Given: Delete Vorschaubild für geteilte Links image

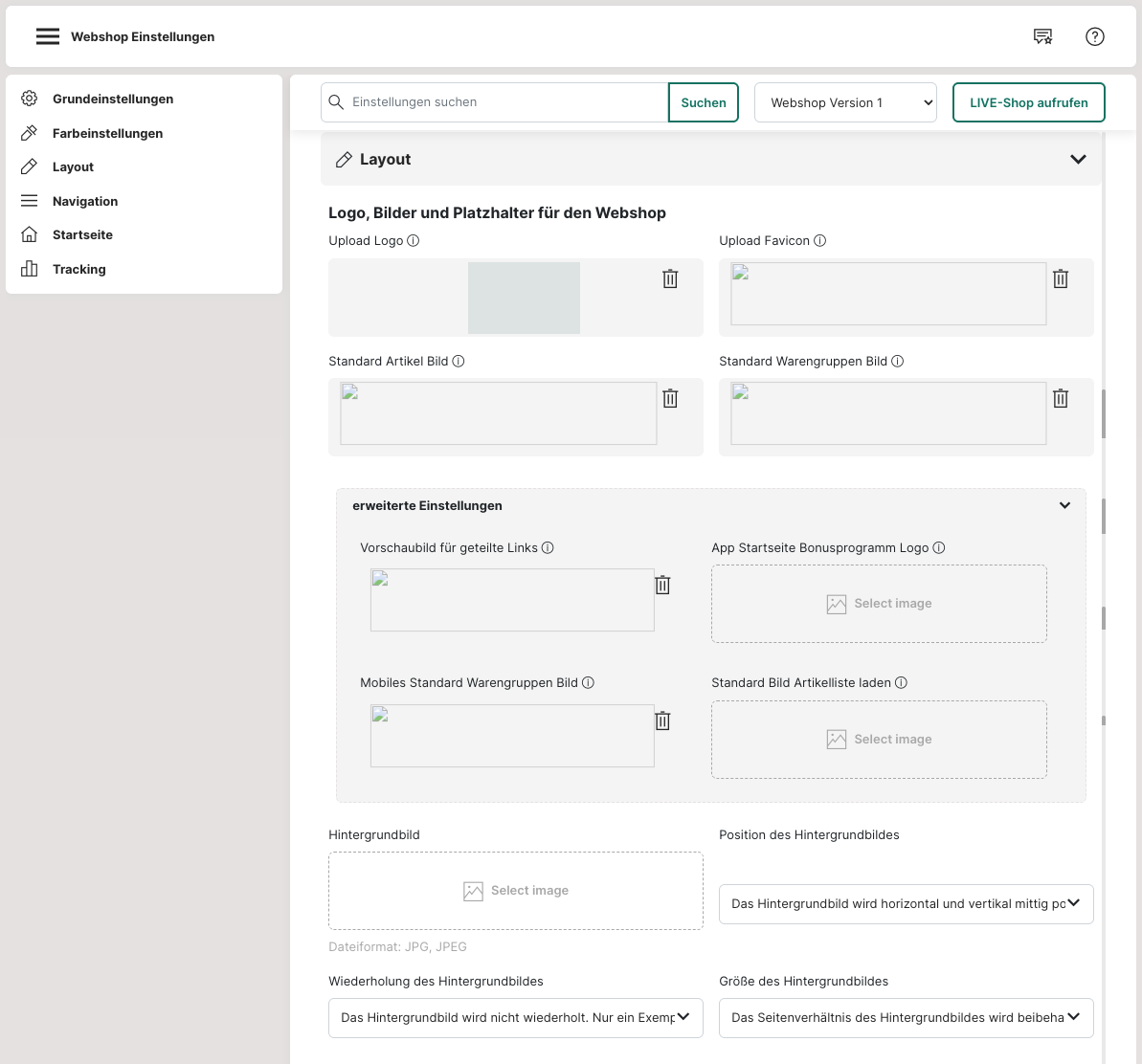Looking at the screenshot, I should click(x=662, y=585).
